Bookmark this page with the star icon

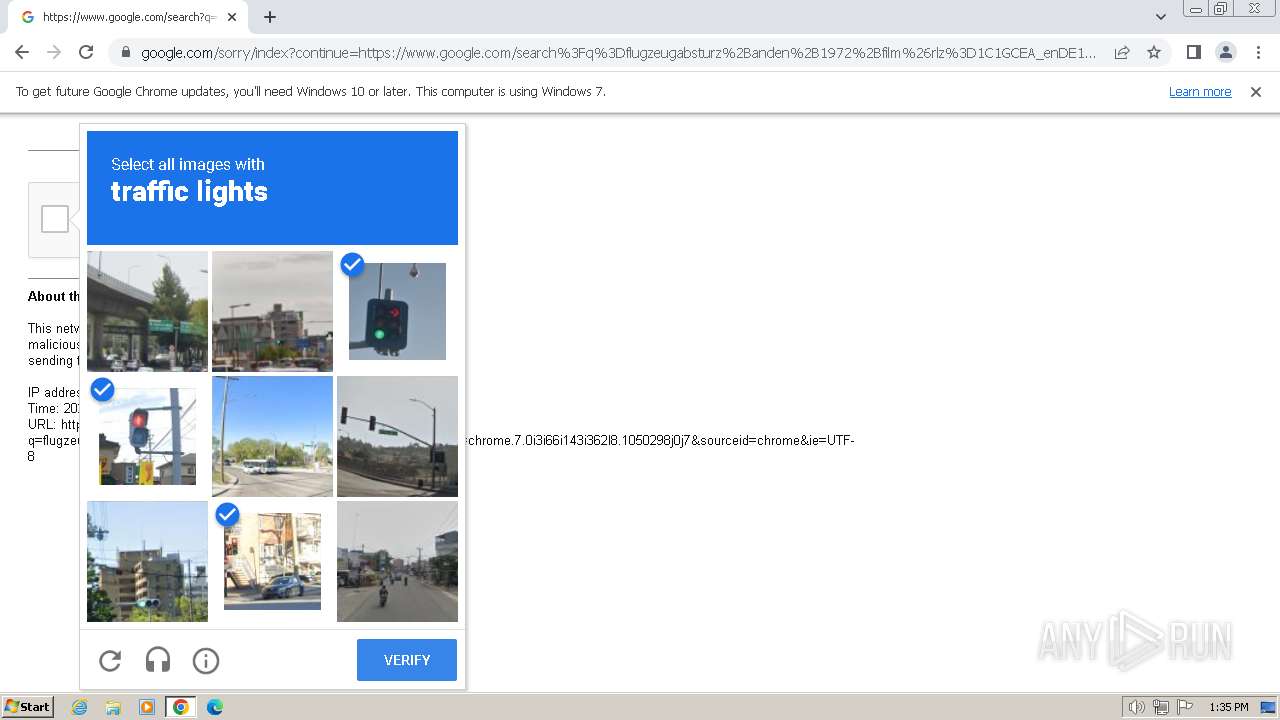click(x=1154, y=52)
